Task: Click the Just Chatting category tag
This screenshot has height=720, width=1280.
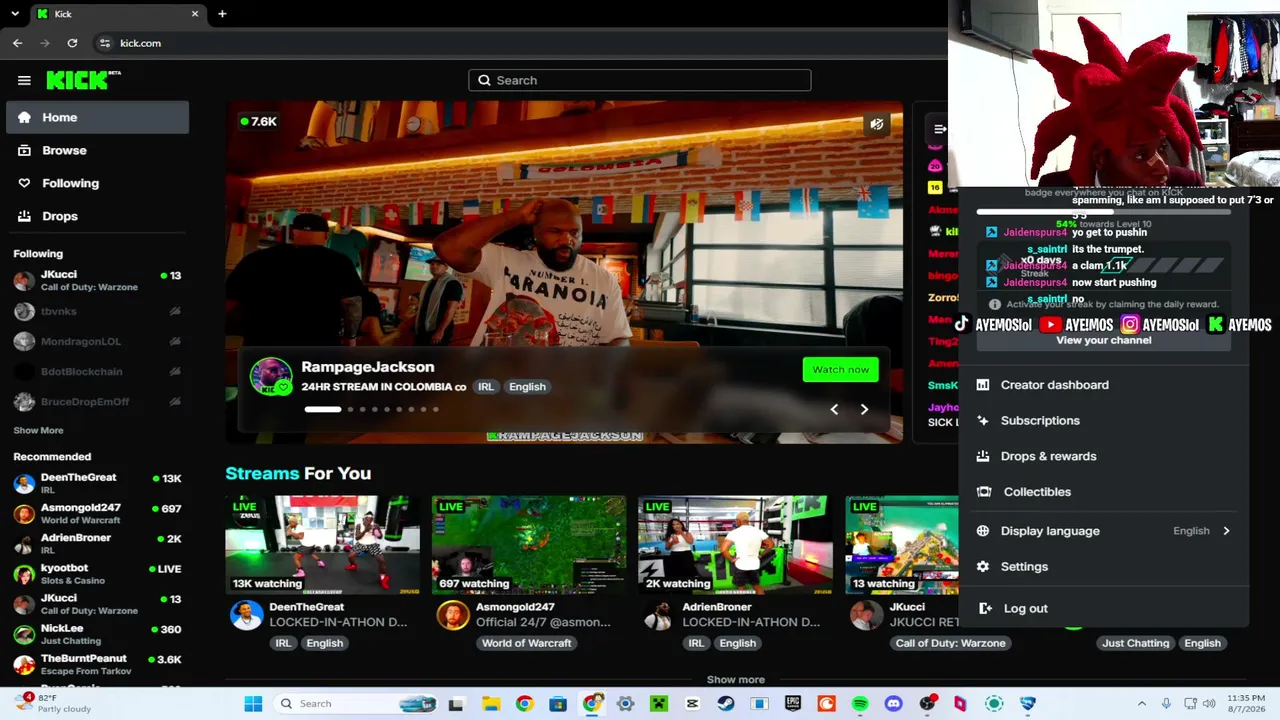Action: (1135, 643)
